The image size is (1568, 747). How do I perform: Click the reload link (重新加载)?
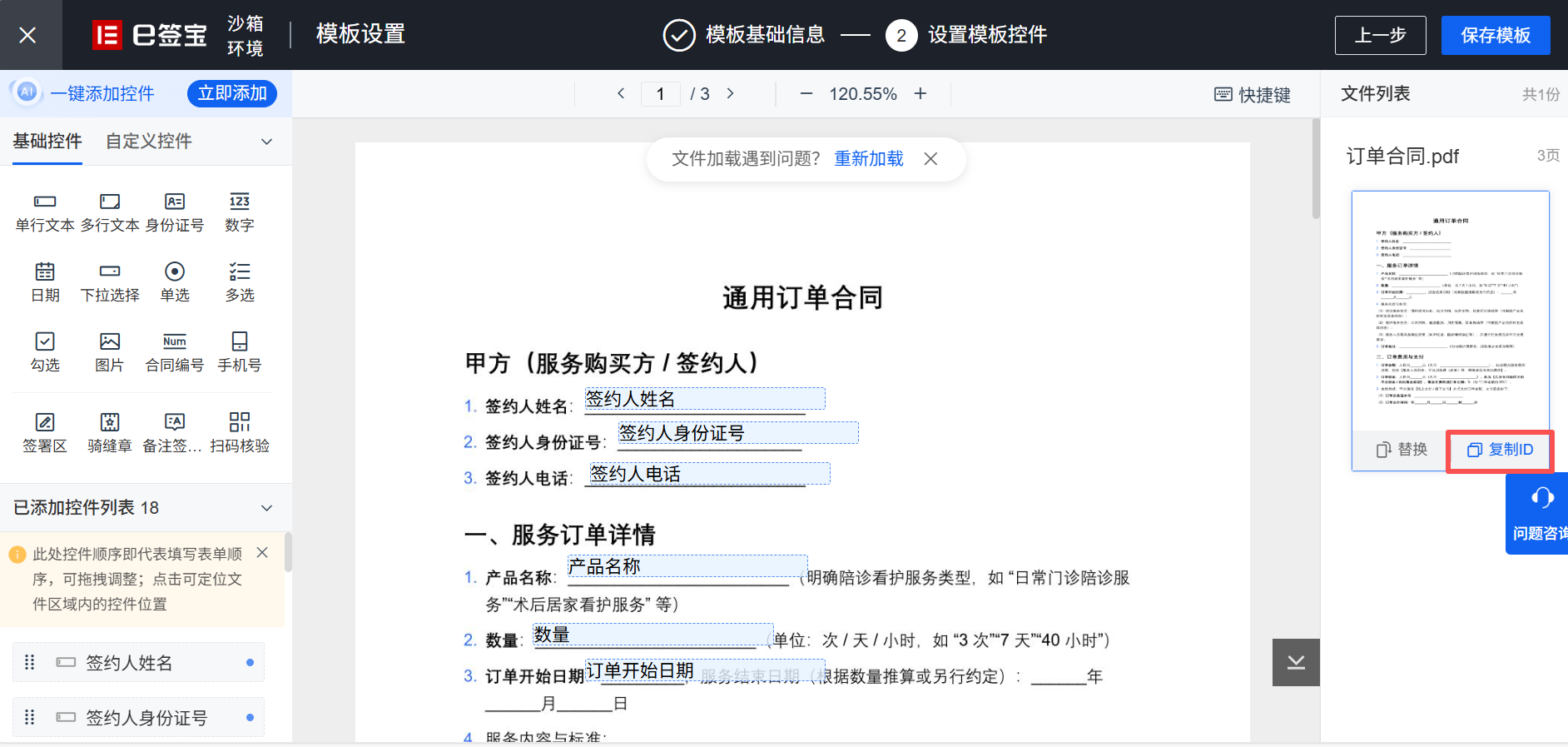click(x=869, y=159)
